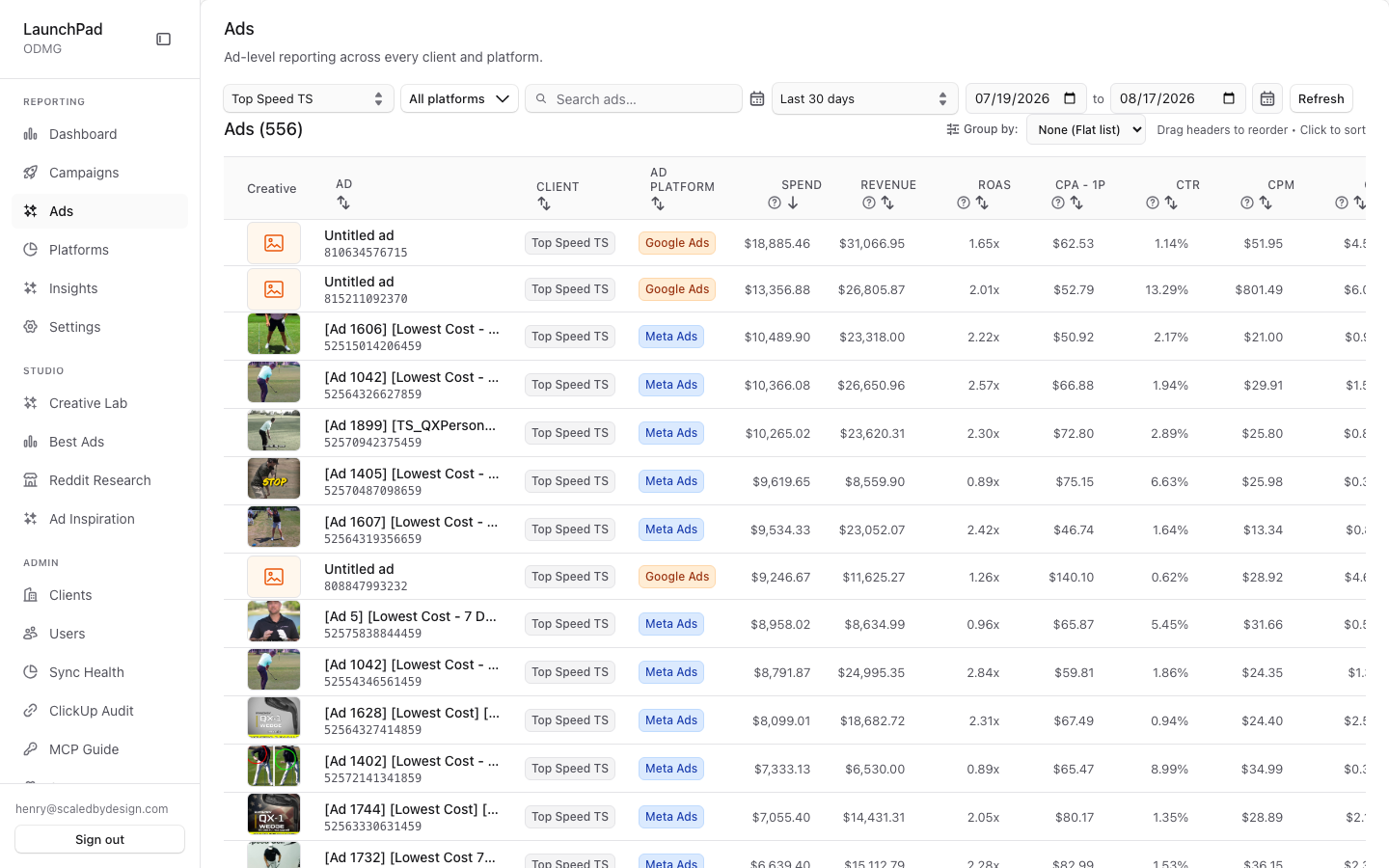
Task: Open the Last 30 days range dropdown
Action: [865, 98]
